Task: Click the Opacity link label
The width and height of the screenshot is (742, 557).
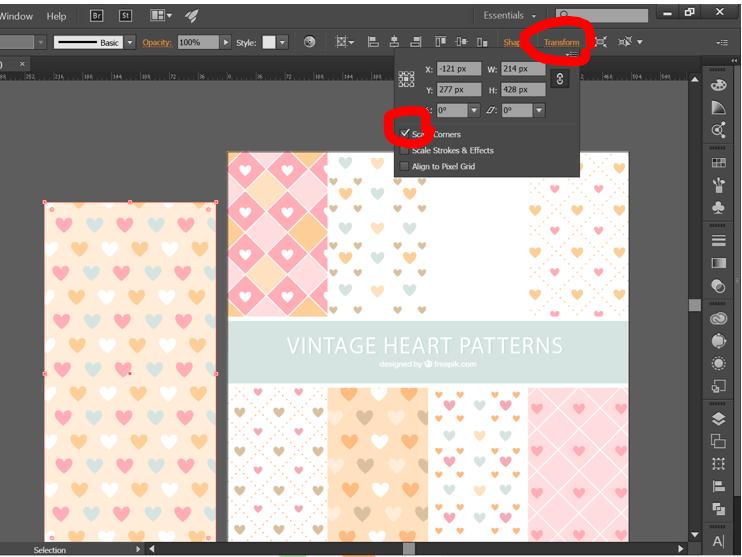Action: (x=157, y=42)
